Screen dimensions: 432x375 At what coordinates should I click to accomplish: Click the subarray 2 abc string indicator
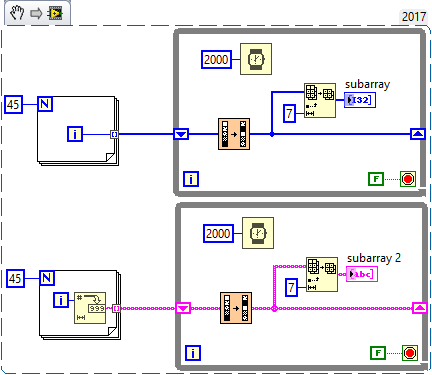pos(362,274)
